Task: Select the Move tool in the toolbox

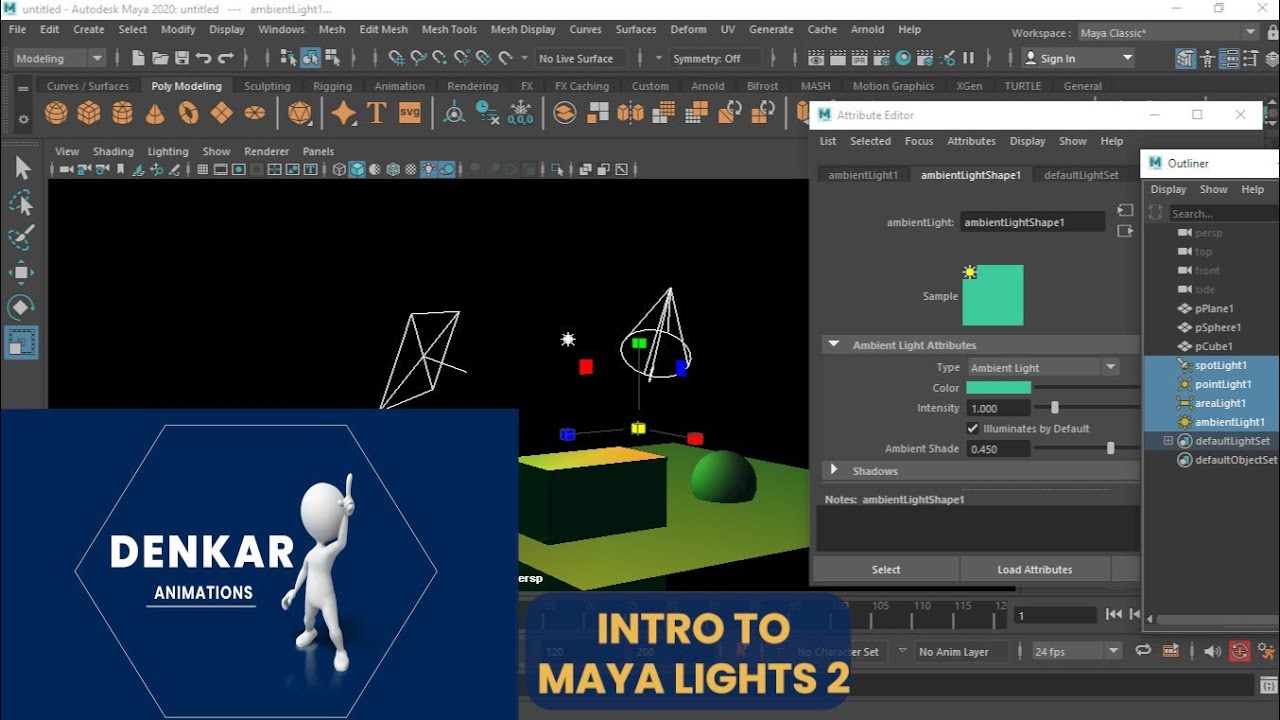Action: coord(21,272)
